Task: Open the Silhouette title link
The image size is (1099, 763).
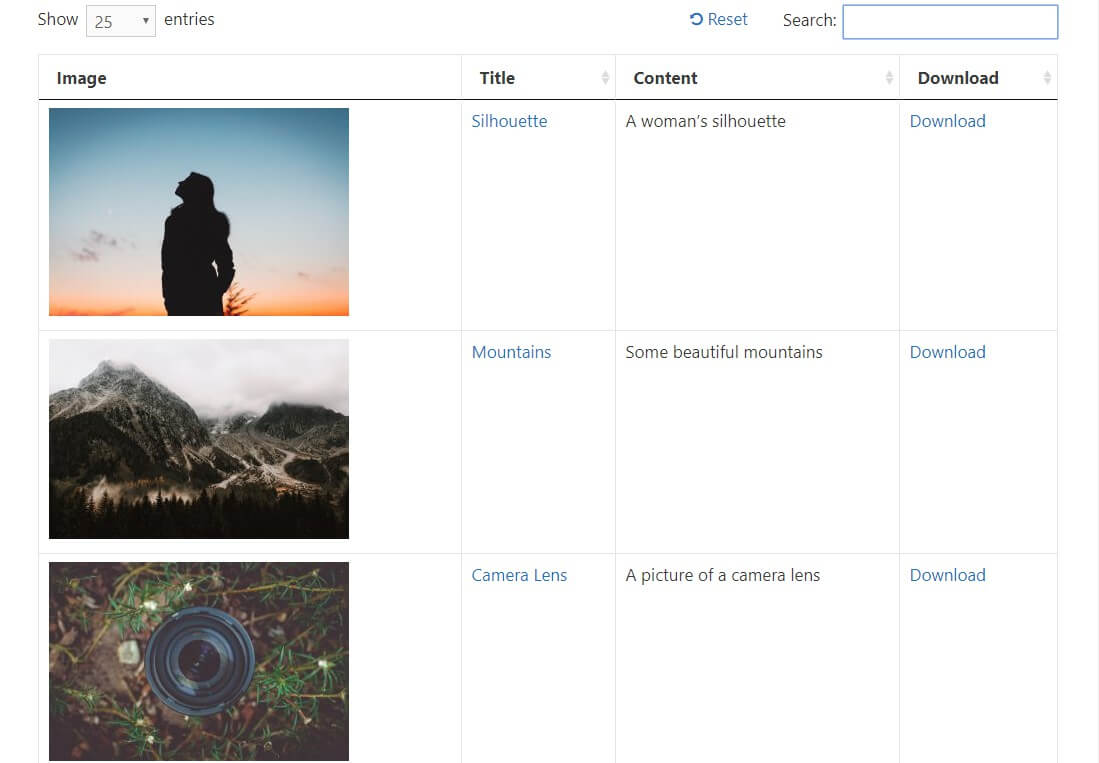Action: point(509,121)
